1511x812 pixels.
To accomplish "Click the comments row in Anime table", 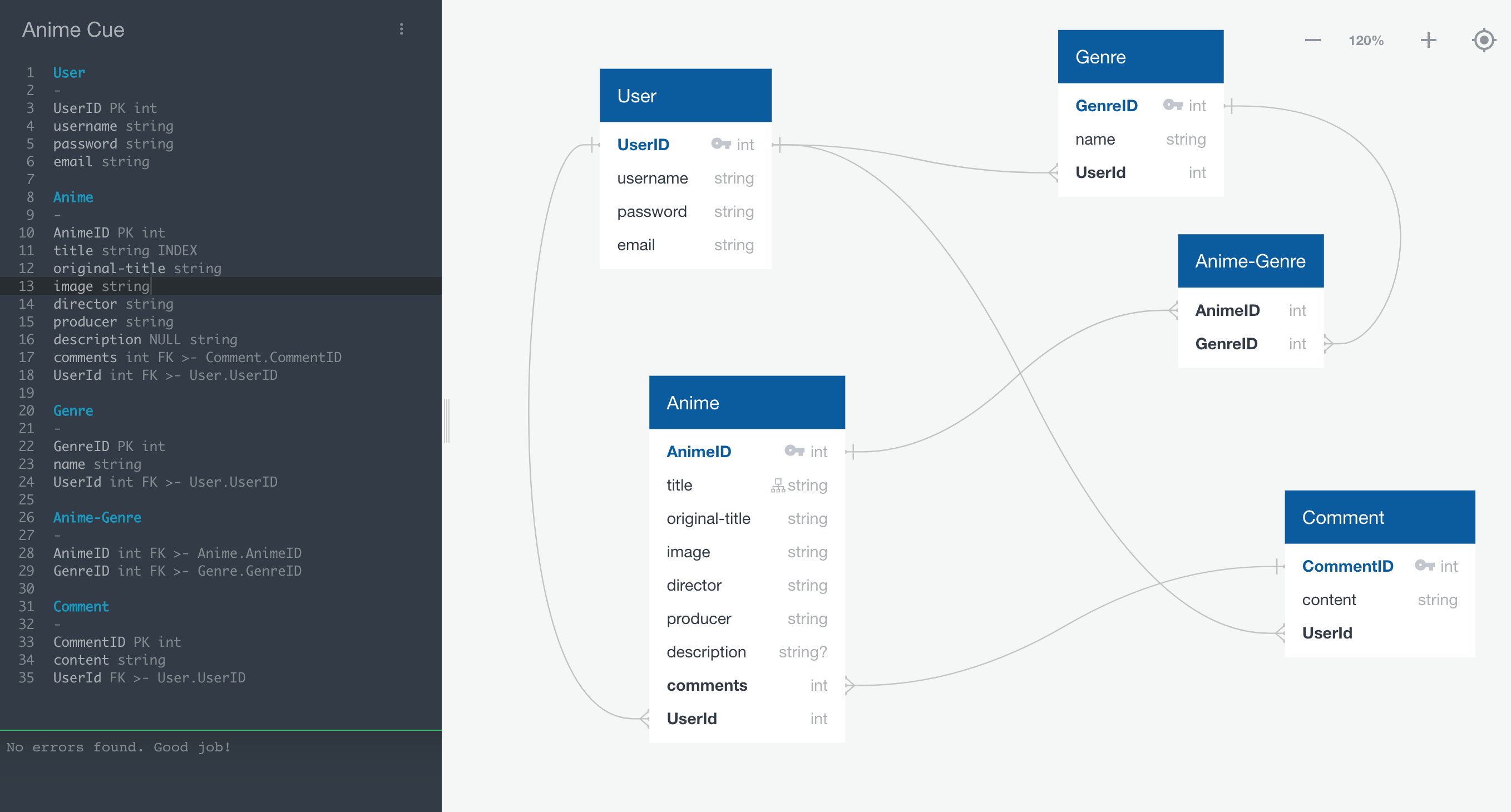I will pos(747,685).
